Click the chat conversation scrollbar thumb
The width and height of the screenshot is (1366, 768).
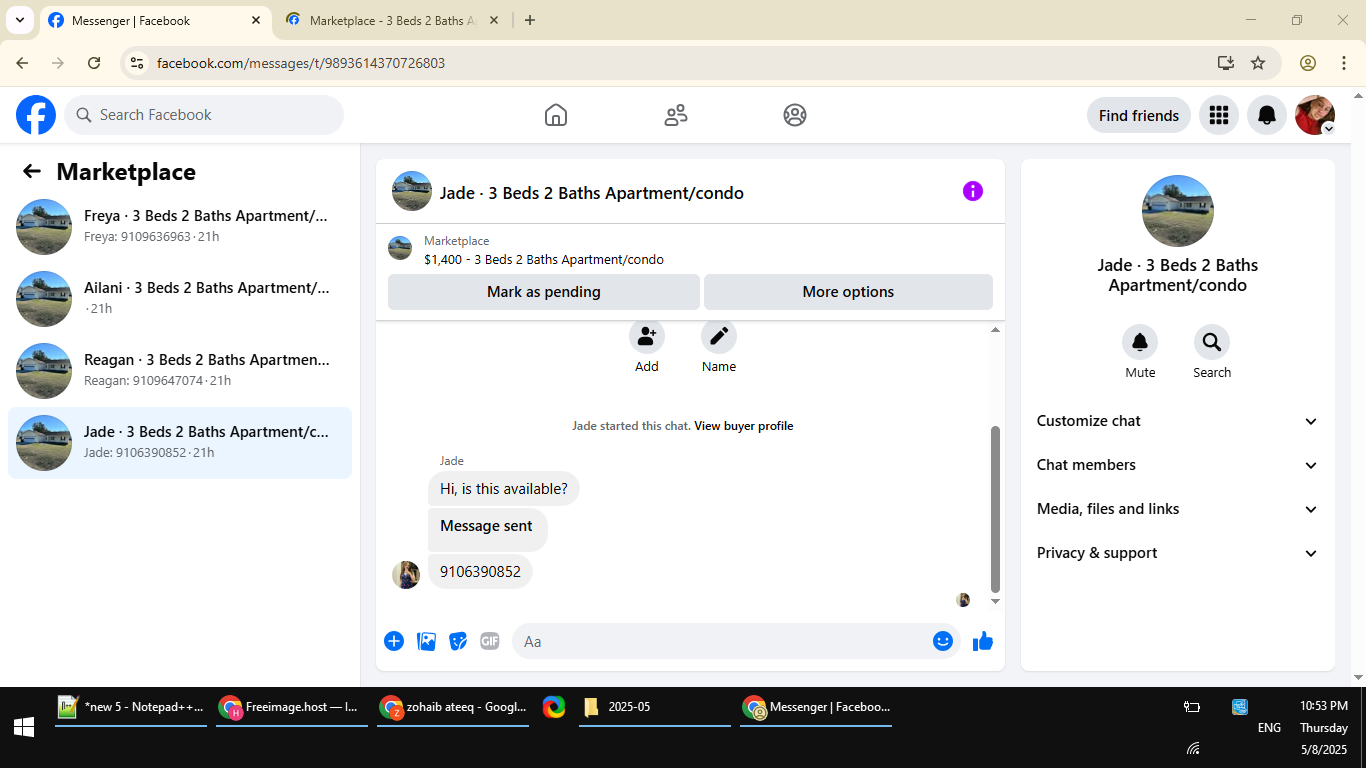pos(995,509)
